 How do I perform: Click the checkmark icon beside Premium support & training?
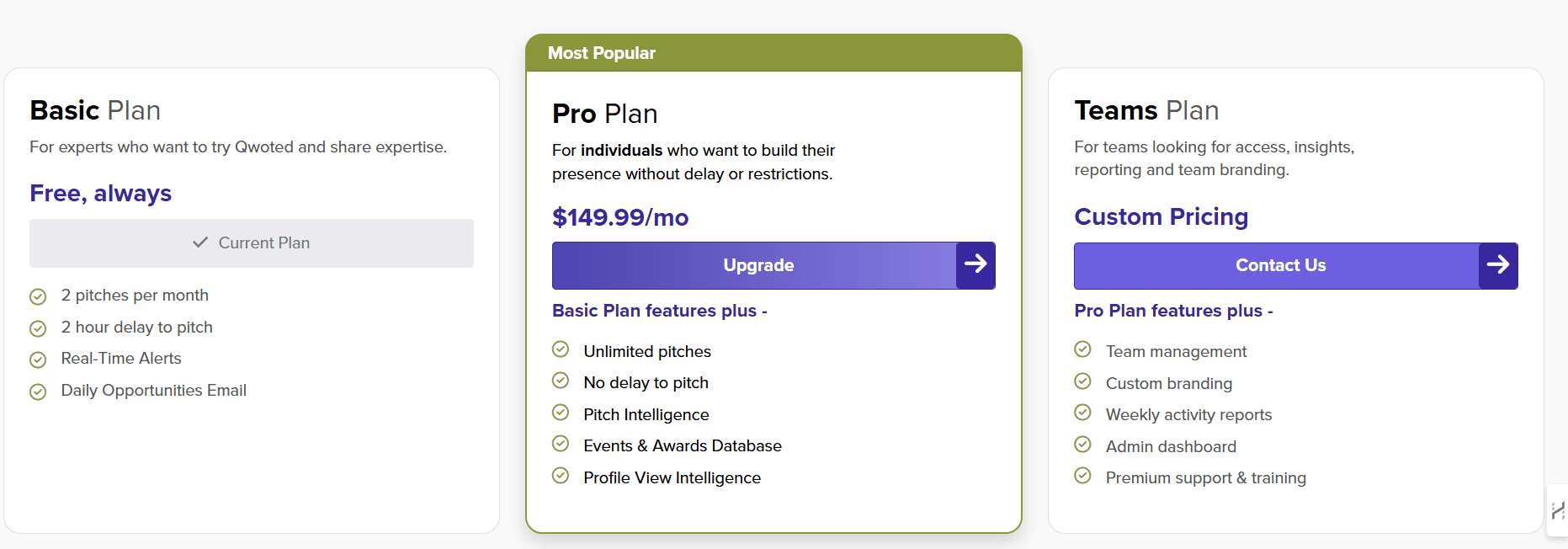click(x=1082, y=476)
